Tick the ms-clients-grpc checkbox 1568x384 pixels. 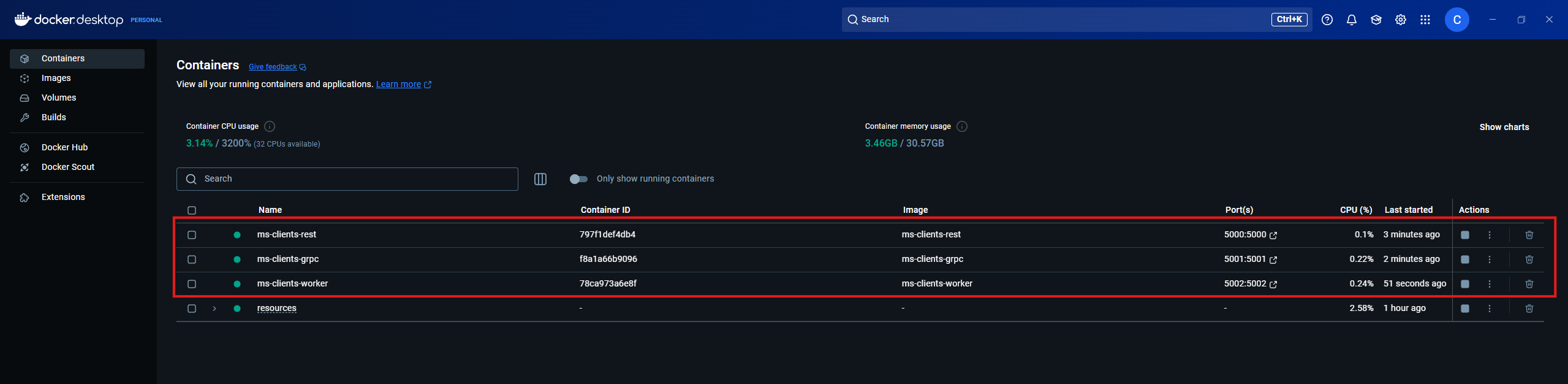pyautogui.click(x=192, y=259)
